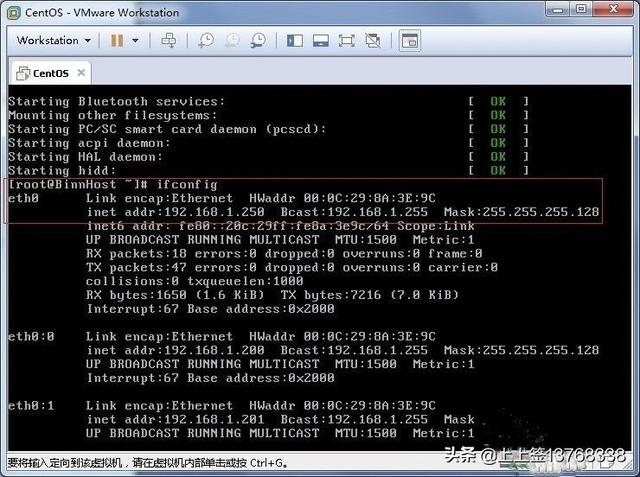Toggle the console view button
The image size is (640, 477).
point(409,40)
